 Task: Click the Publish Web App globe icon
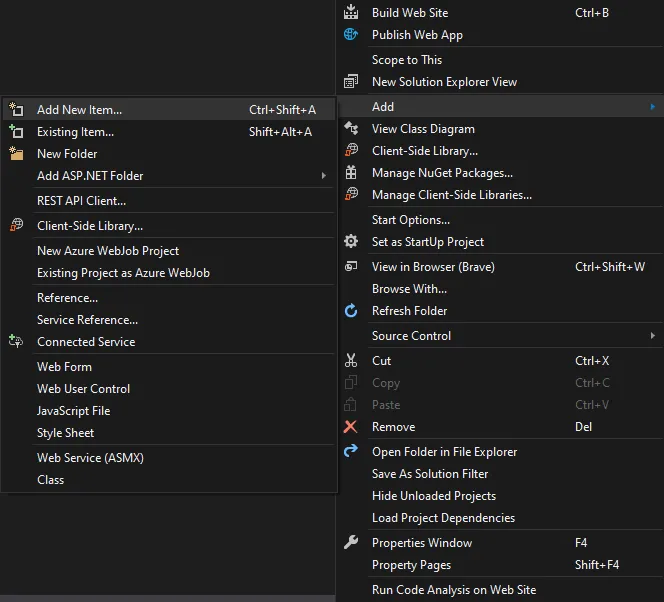tap(351, 35)
